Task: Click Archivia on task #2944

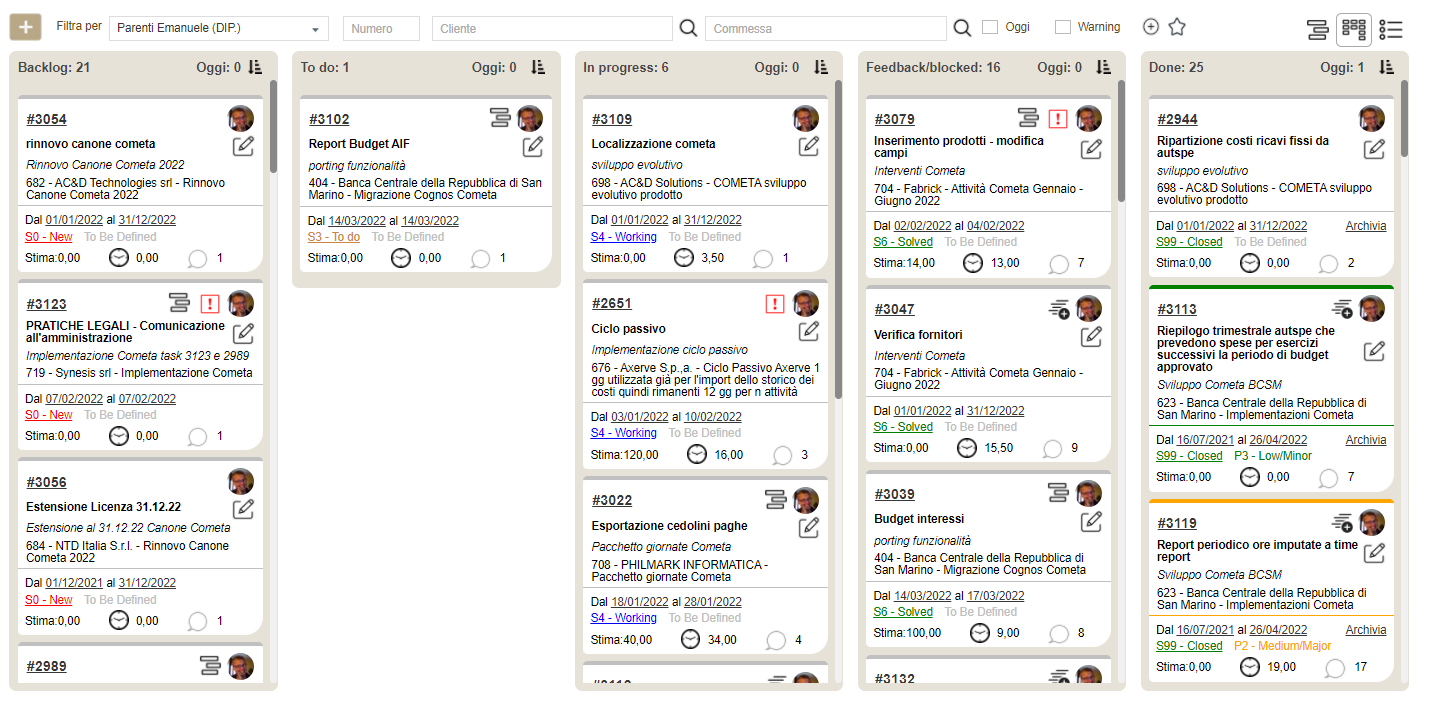Action: 1365,226
